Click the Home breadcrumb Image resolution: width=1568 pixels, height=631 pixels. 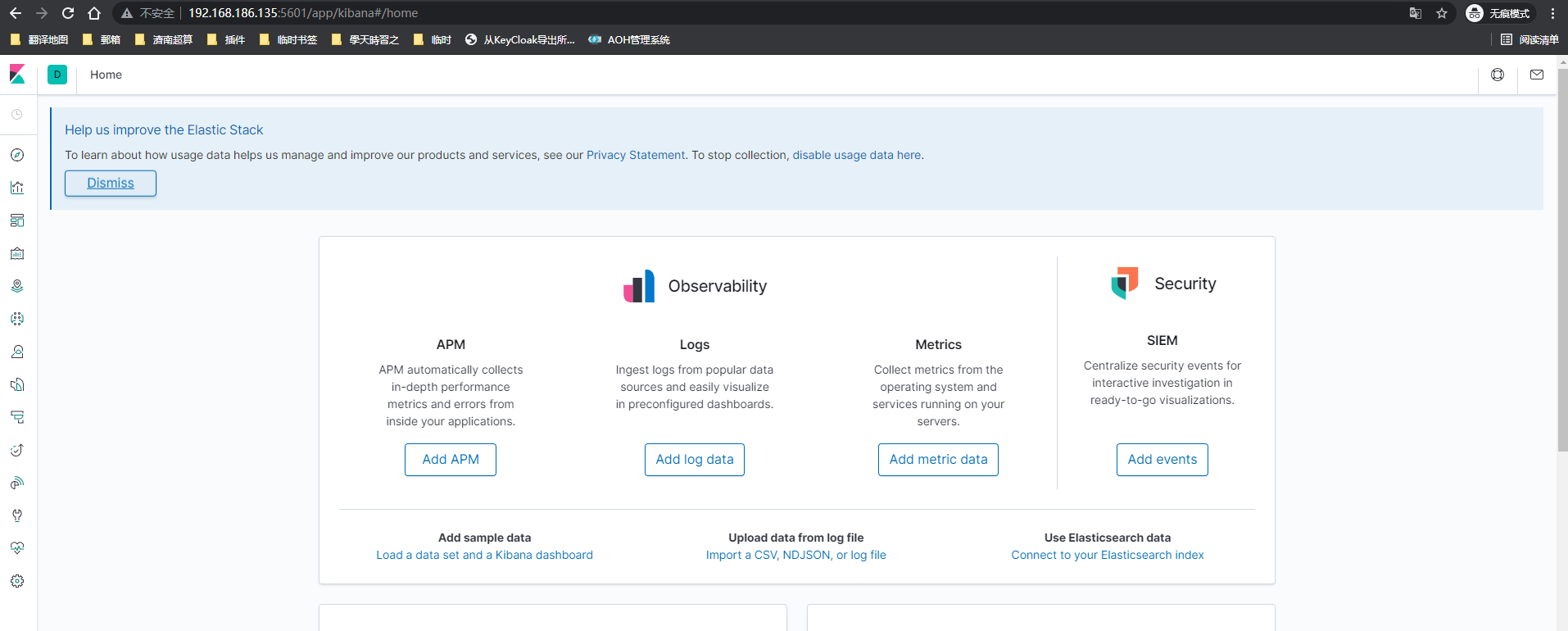coord(106,75)
